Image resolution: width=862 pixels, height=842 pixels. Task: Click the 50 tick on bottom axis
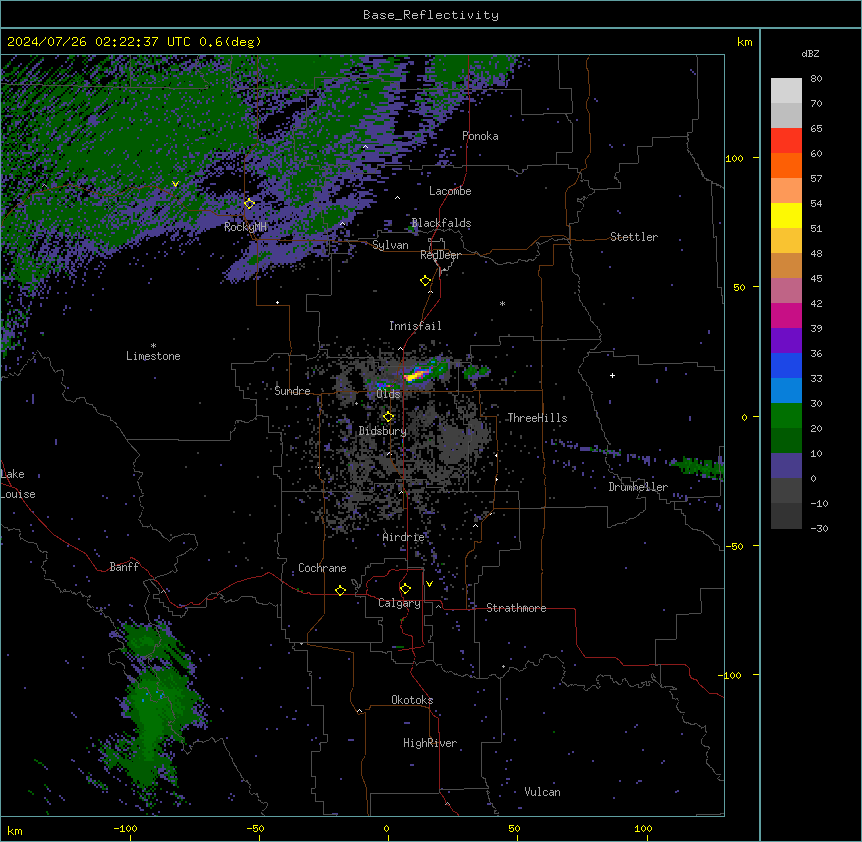coord(514,828)
